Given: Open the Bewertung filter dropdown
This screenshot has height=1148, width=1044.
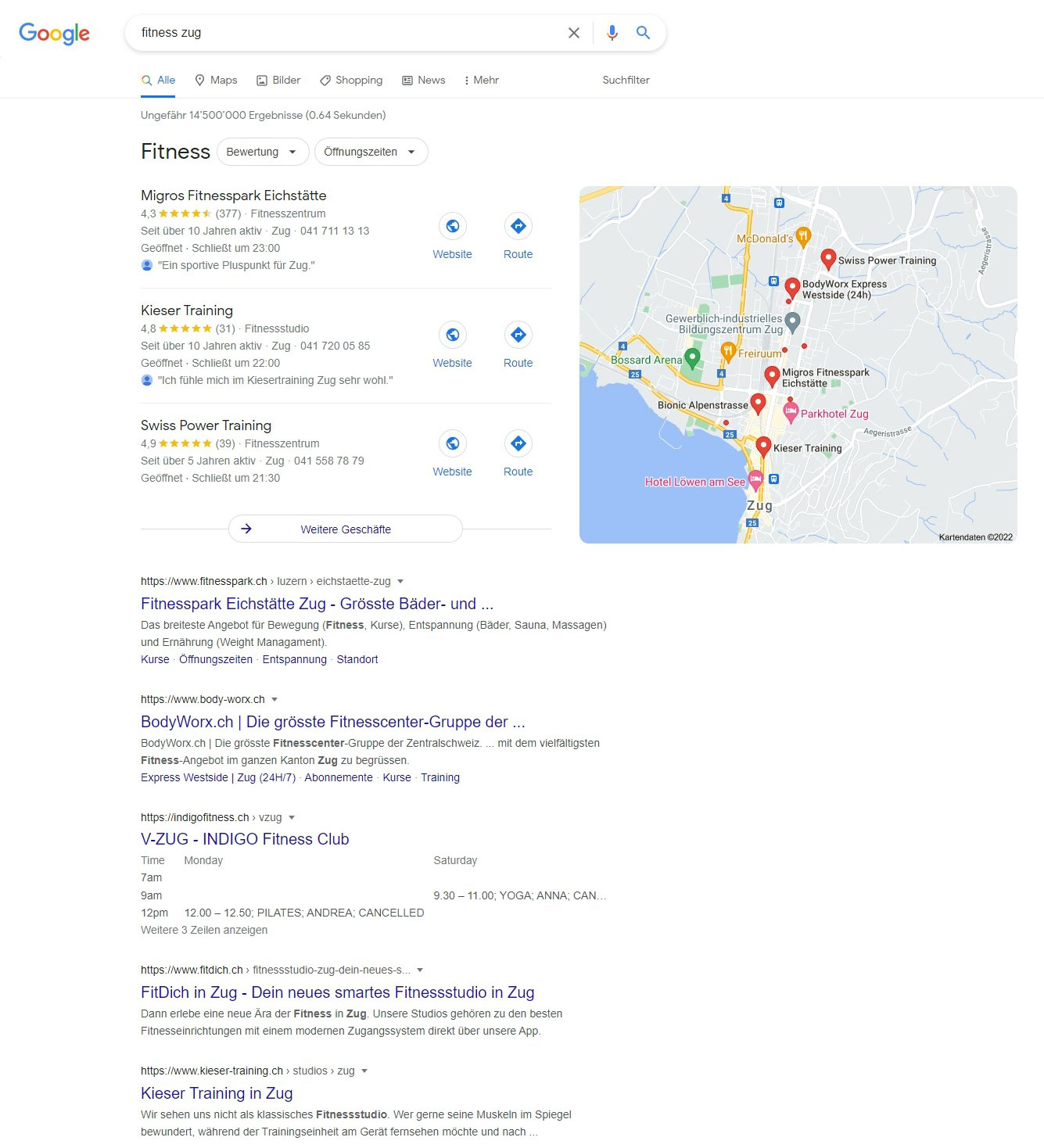Looking at the screenshot, I should click(x=262, y=152).
